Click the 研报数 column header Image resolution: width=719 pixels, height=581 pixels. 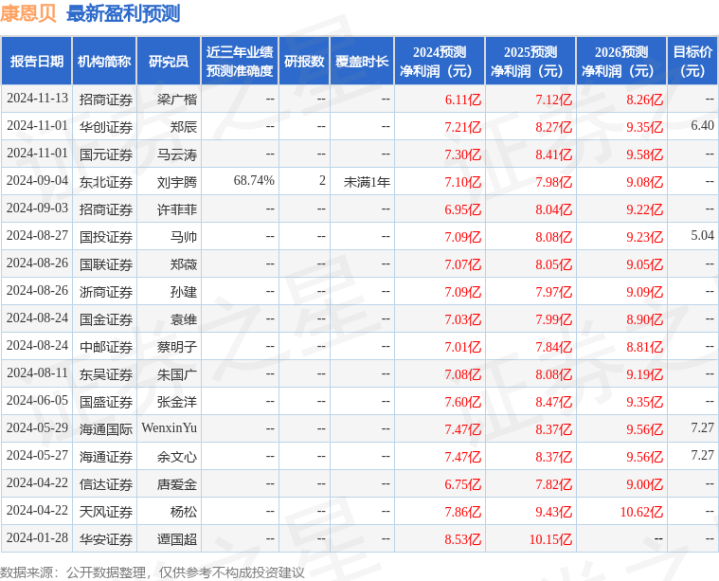(304, 61)
